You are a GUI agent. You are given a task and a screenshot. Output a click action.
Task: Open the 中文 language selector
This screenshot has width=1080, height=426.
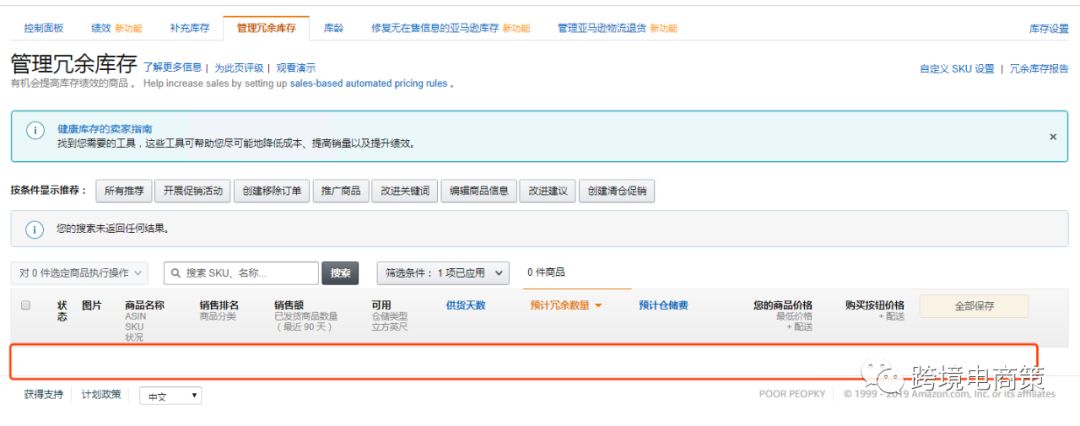pyautogui.click(x=170, y=396)
